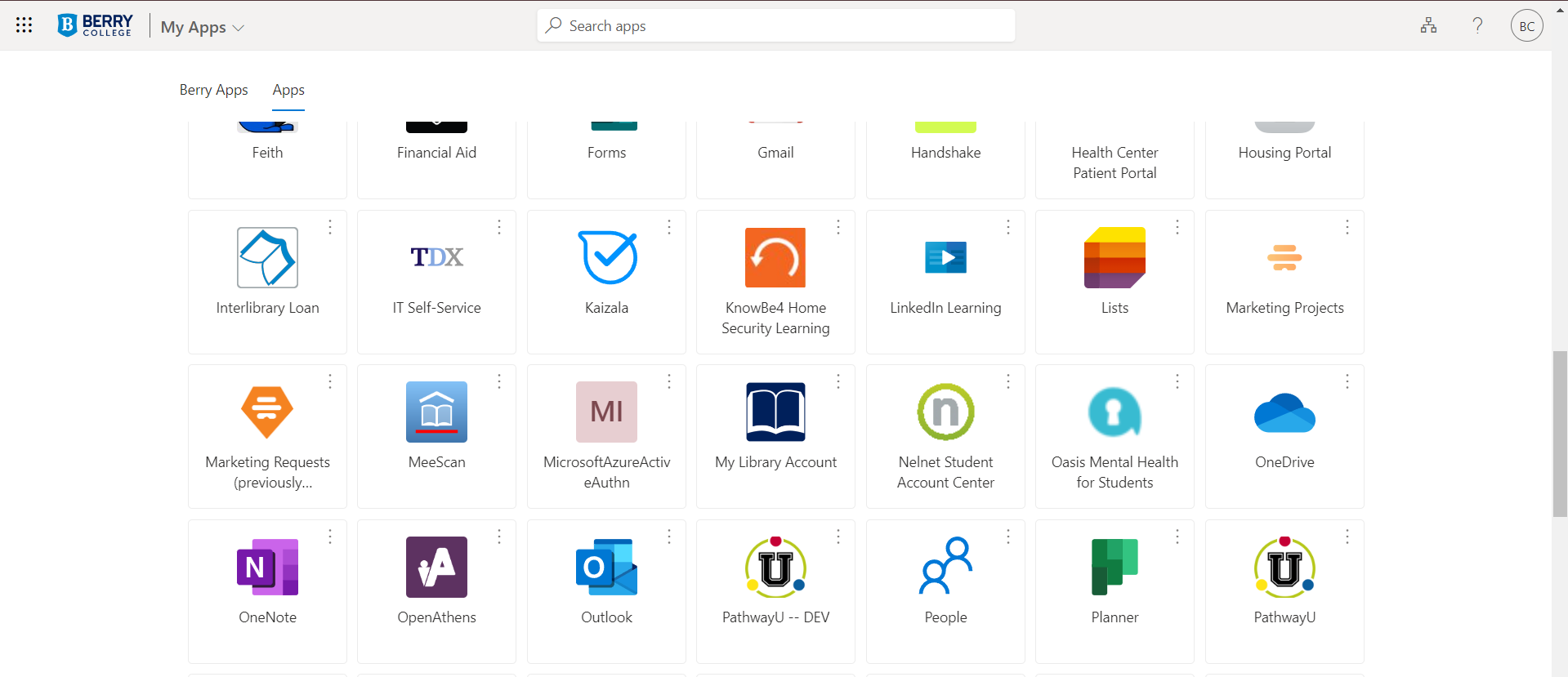1568x677 pixels.
Task: Open more options for Outlook
Action: point(669,537)
